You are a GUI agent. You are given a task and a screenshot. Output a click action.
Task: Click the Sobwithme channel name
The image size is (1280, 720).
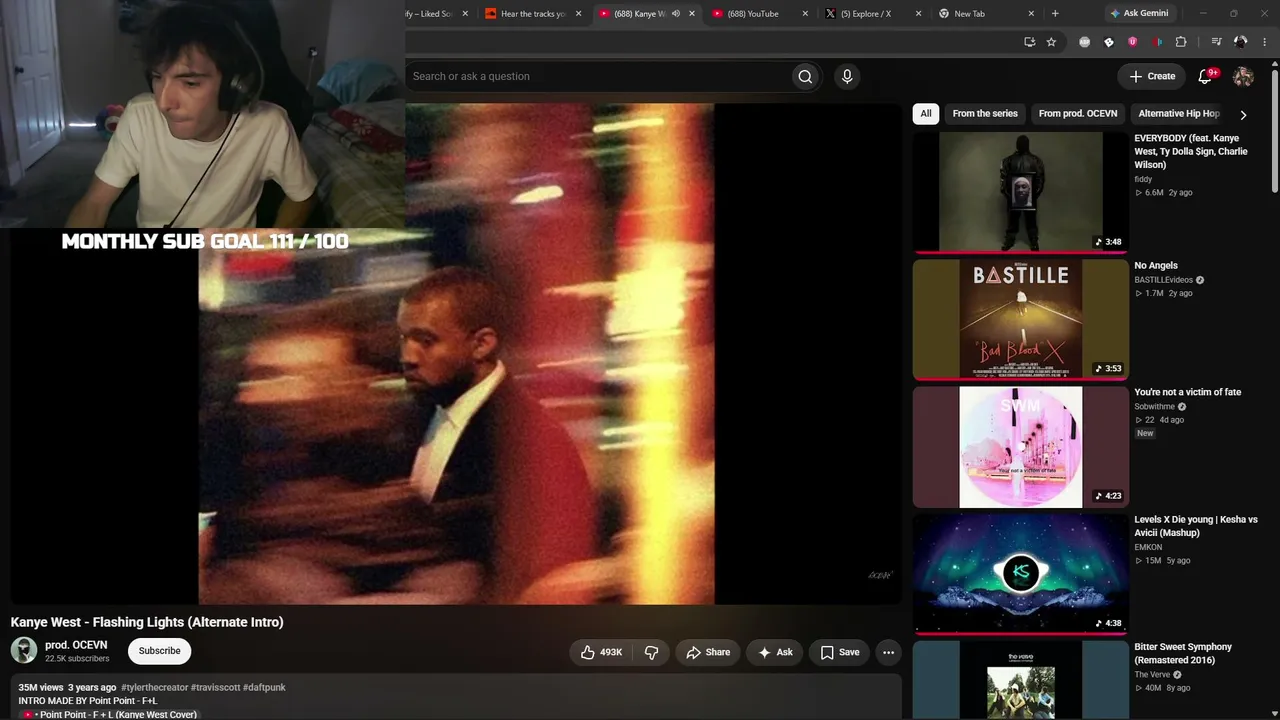tap(1154, 407)
